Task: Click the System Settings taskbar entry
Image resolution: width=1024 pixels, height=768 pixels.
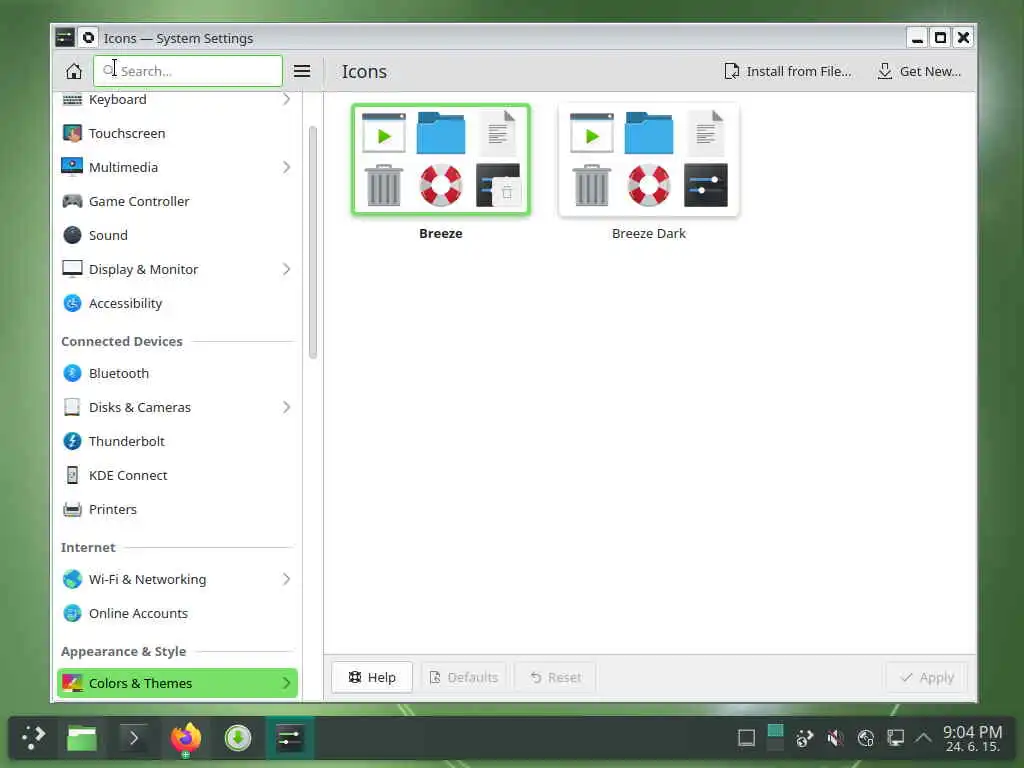Action: coord(290,738)
